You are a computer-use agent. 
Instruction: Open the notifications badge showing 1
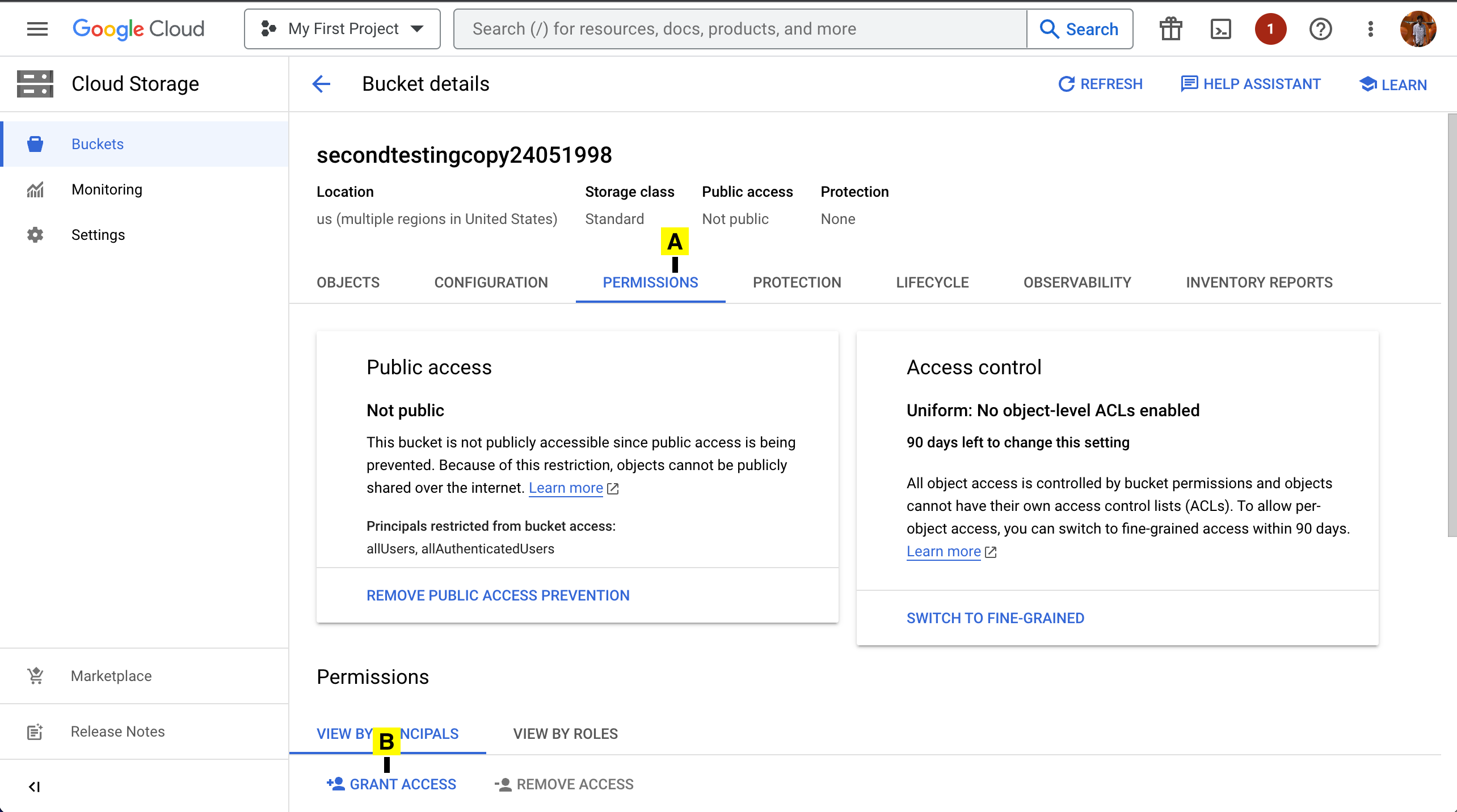point(1270,29)
